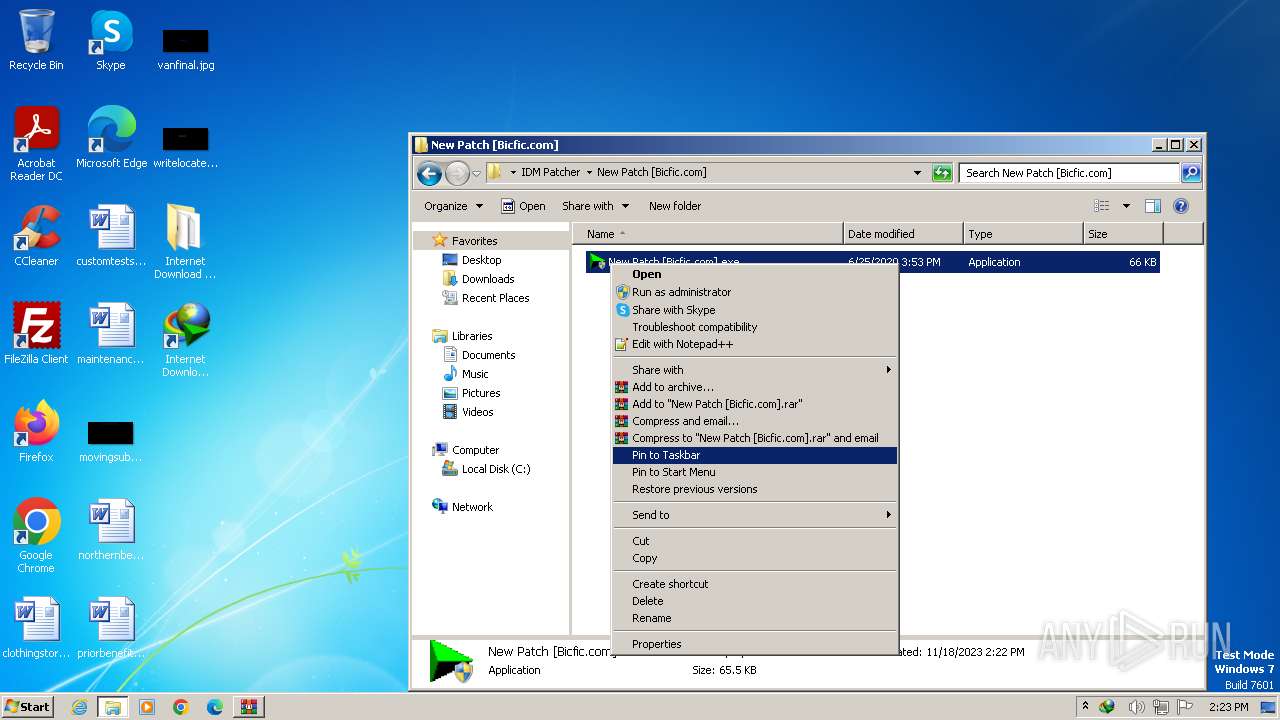Sort by the Date modified column header
1280x720 pixels.
point(904,234)
